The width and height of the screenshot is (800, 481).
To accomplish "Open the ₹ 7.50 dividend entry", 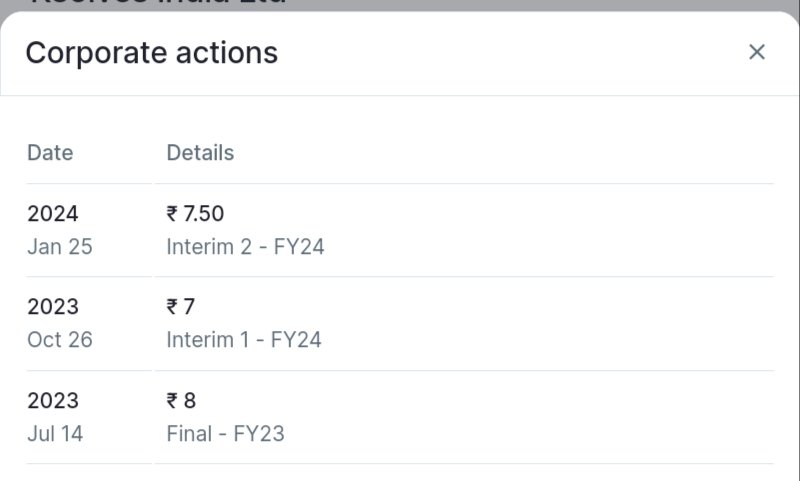I will coord(195,213).
